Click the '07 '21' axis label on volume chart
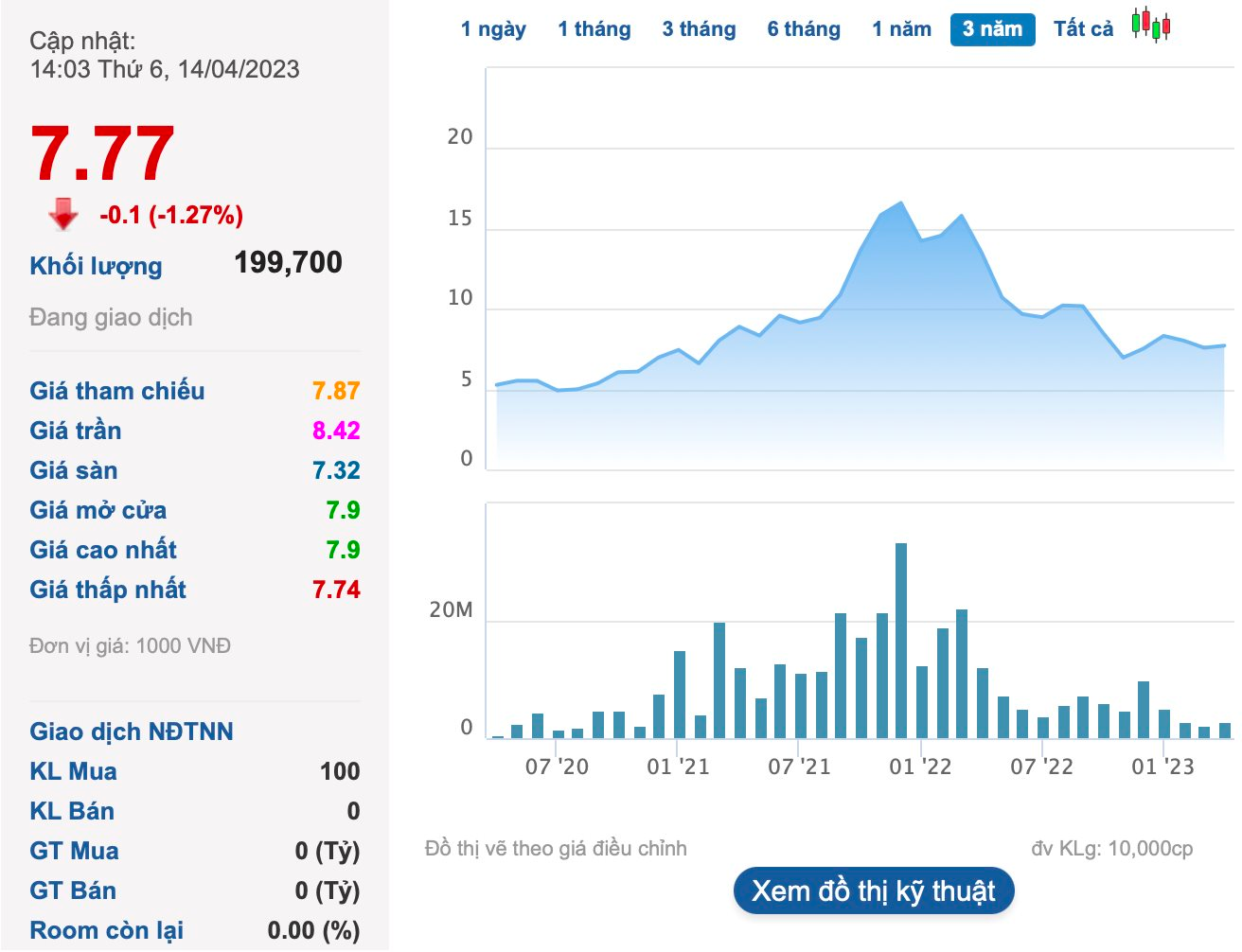The width and height of the screenshot is (1242, 952). coord(799,767)
